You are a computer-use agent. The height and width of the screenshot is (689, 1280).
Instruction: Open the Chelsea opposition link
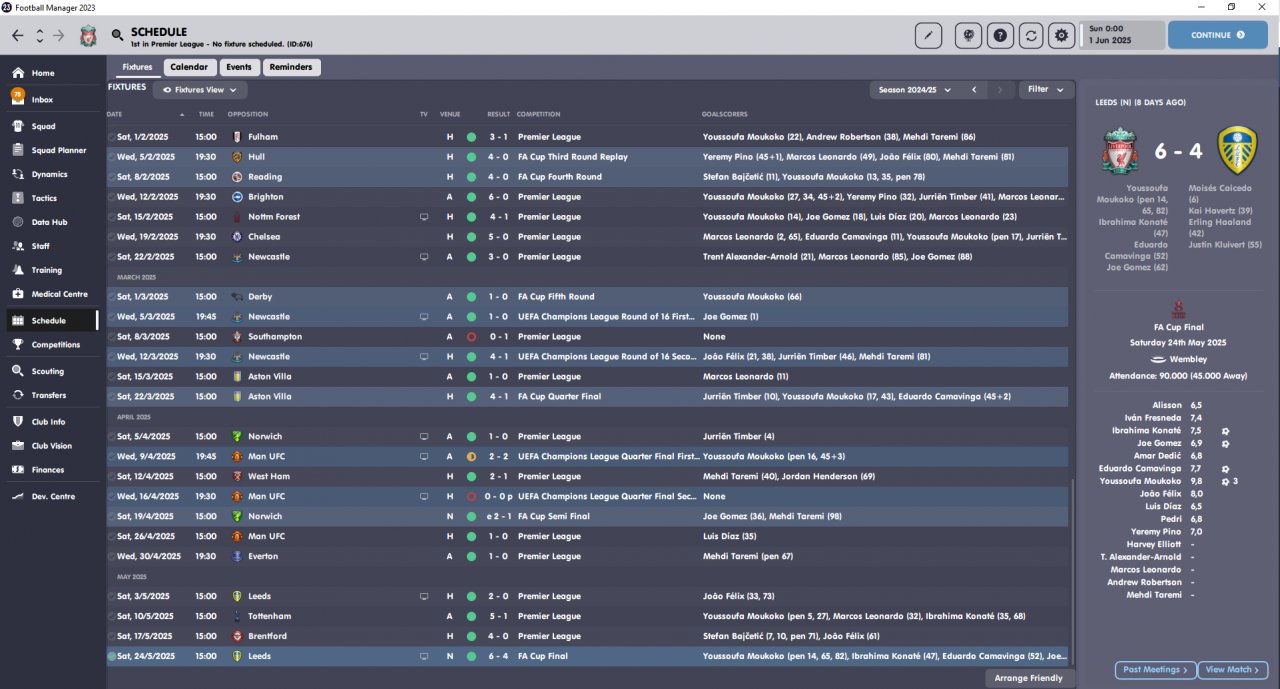(x=265, y=237)
